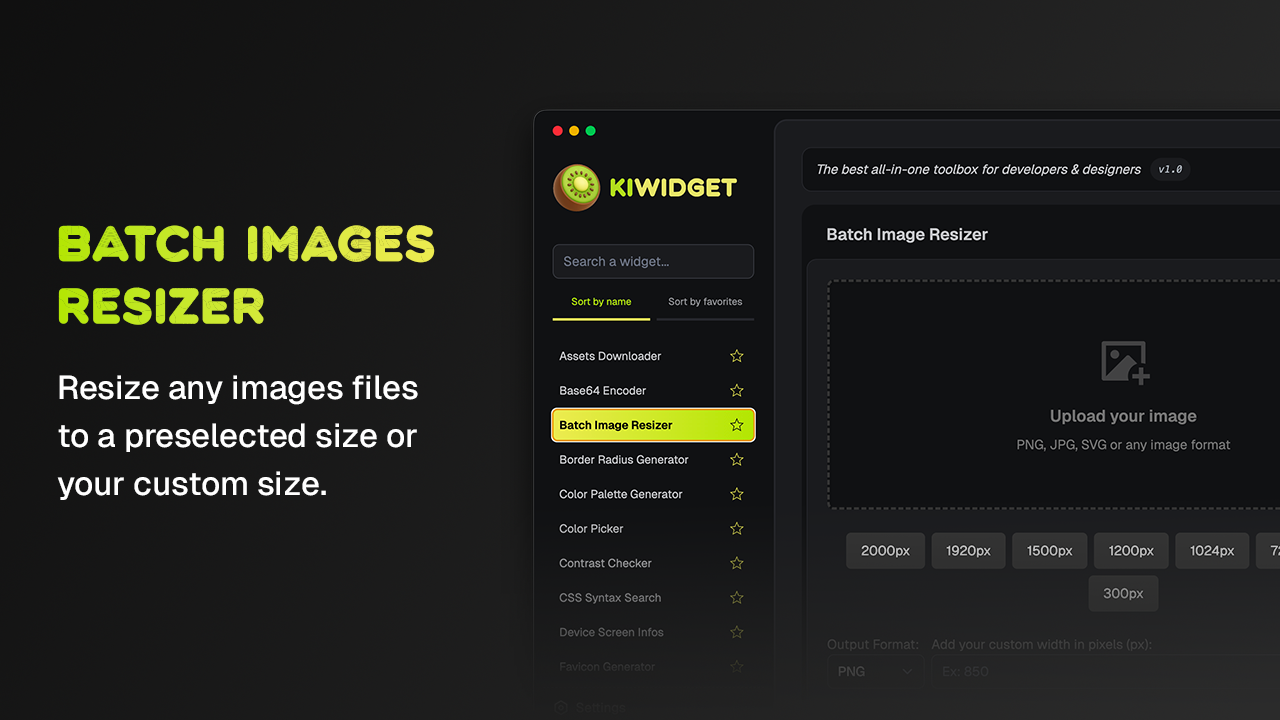Open the PNG output format dropdown
Screen dimensions: 1280x720
point(874,671)
